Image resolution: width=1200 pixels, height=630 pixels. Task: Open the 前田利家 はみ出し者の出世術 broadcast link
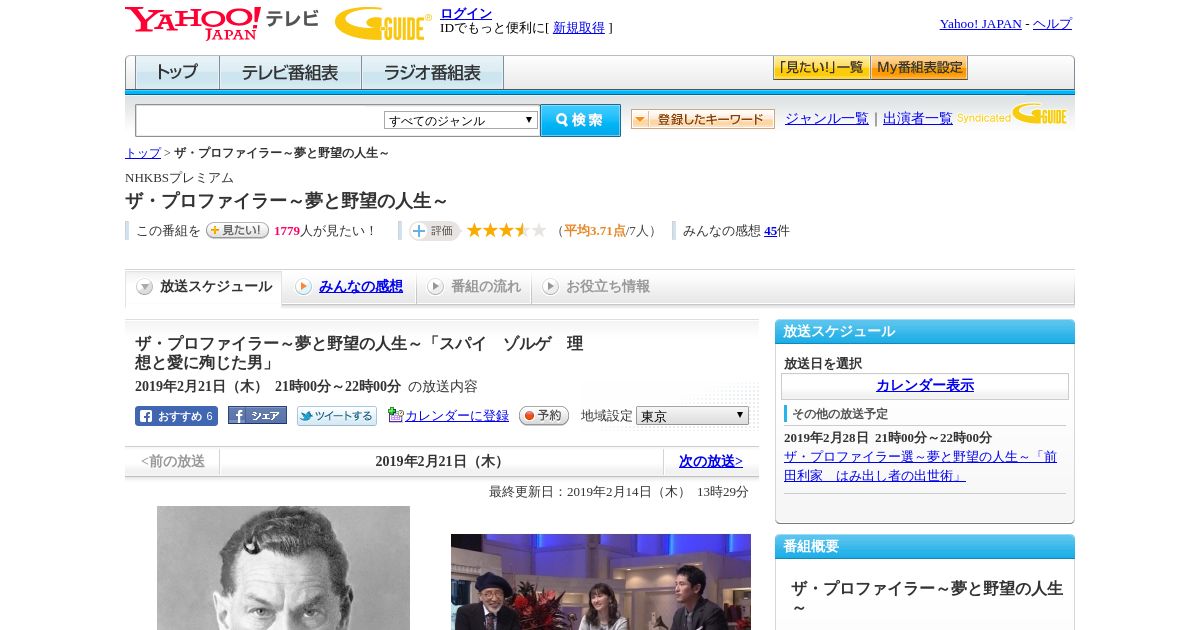[920, 466]
